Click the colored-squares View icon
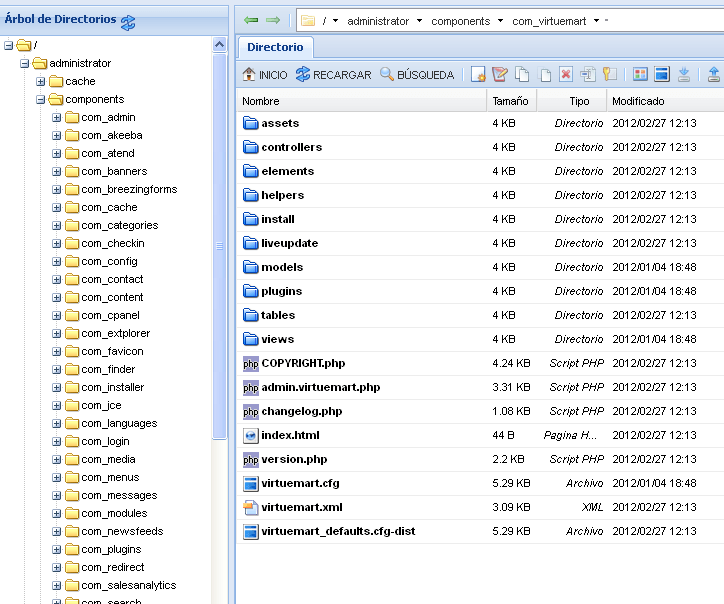The width and height of the screenshot is (724, 604). pyautogui.click(x=640, y=74)
